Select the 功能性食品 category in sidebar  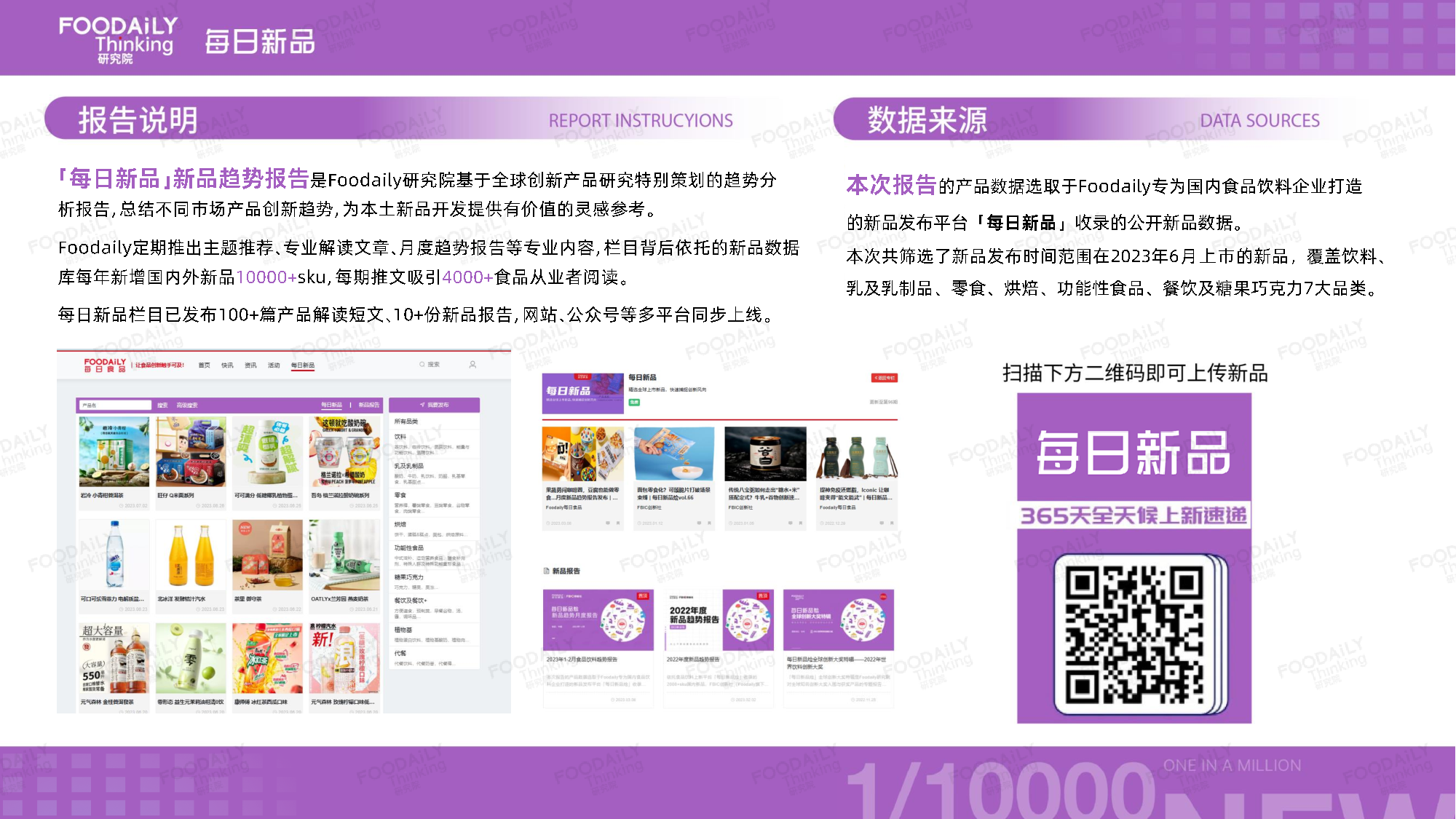tap(408, 548)
